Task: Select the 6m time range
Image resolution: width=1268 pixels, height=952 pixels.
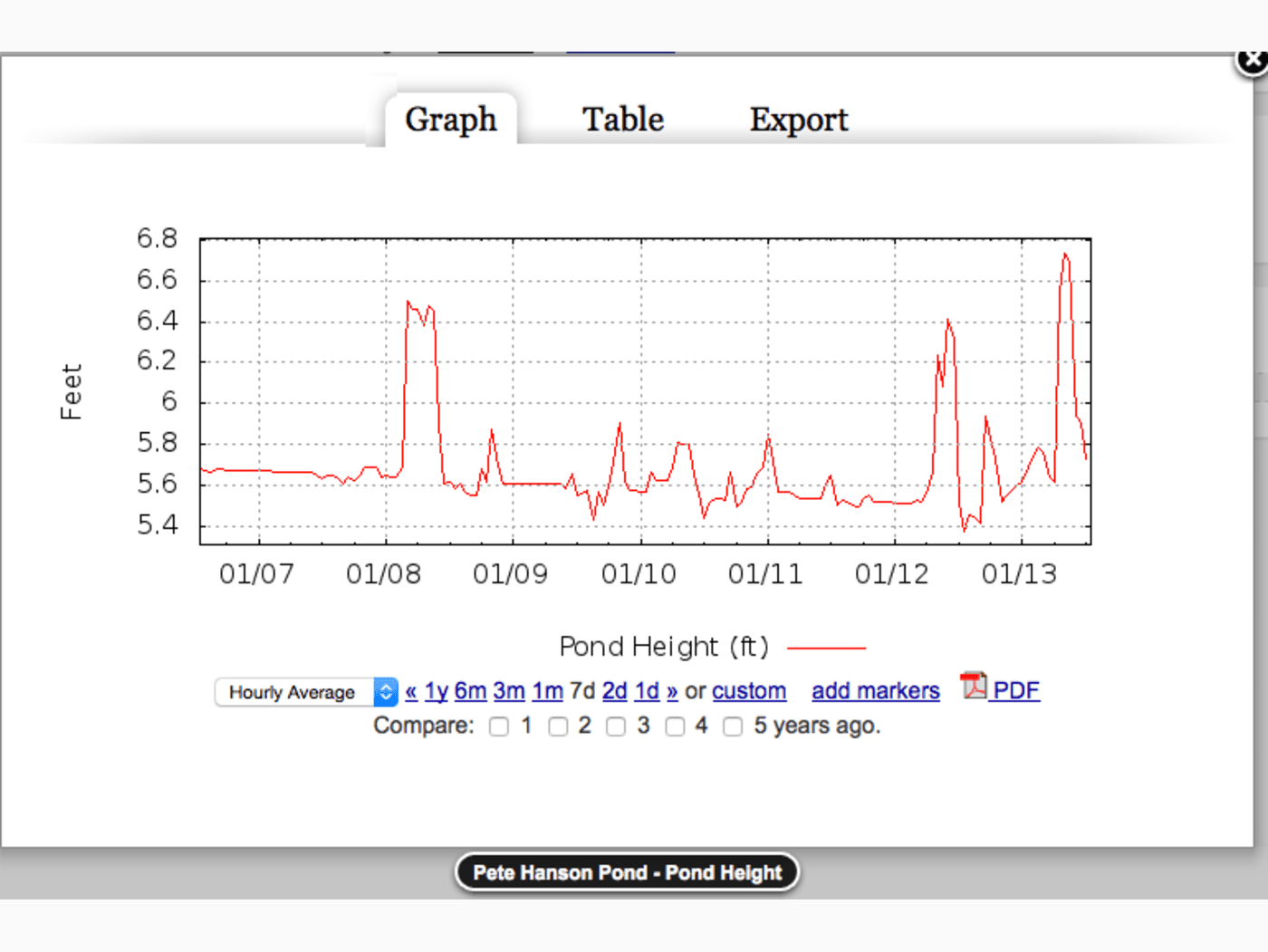Action: 471,691
